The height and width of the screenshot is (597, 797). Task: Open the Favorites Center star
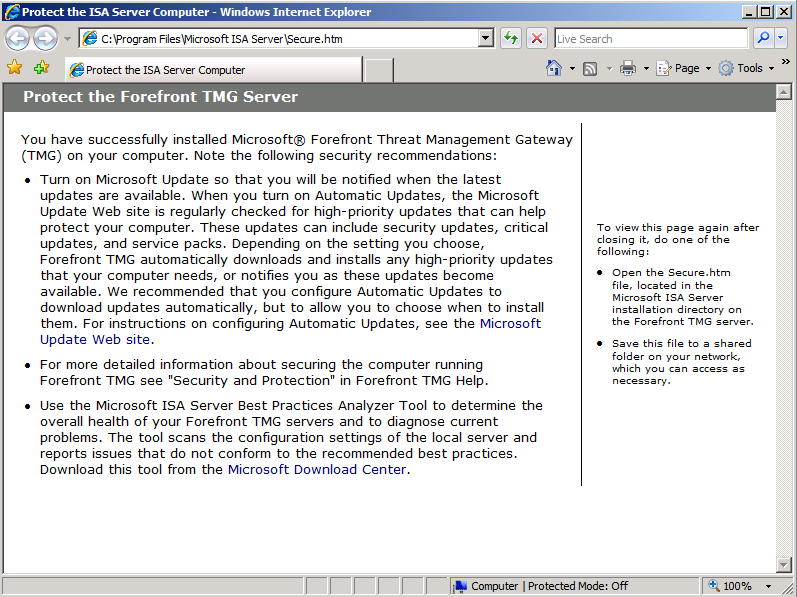[x=15, y=68]
